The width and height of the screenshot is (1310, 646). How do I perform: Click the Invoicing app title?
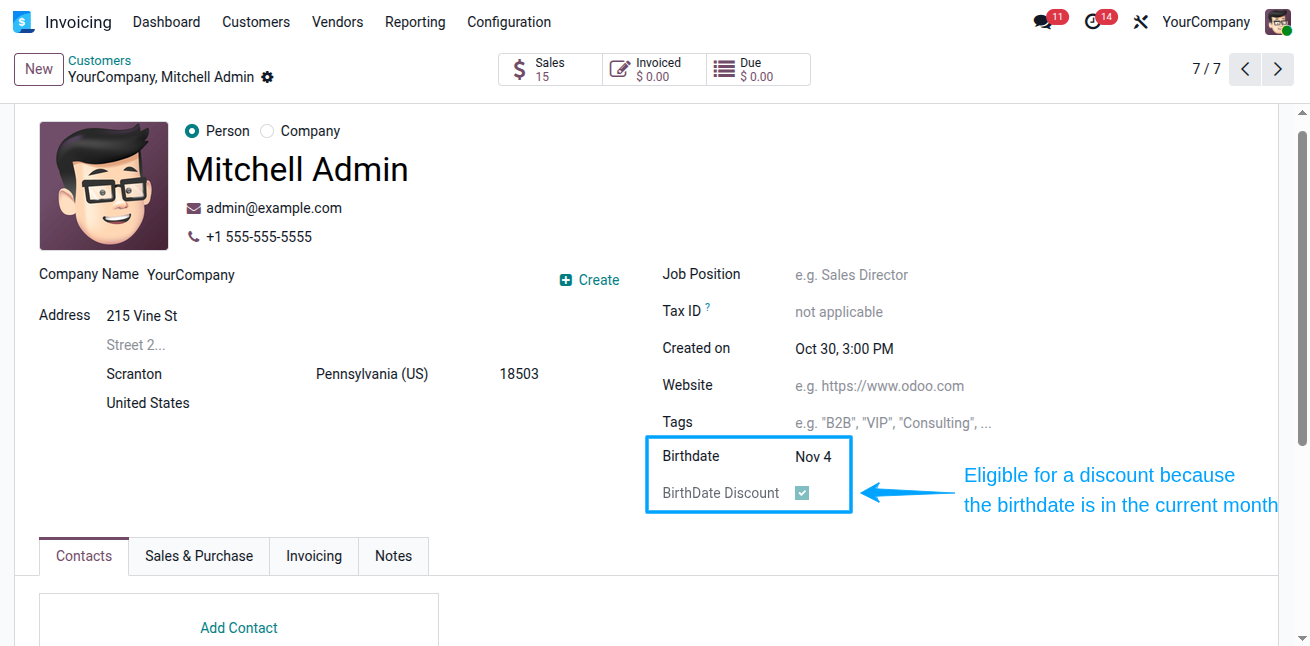coord(78,22)
